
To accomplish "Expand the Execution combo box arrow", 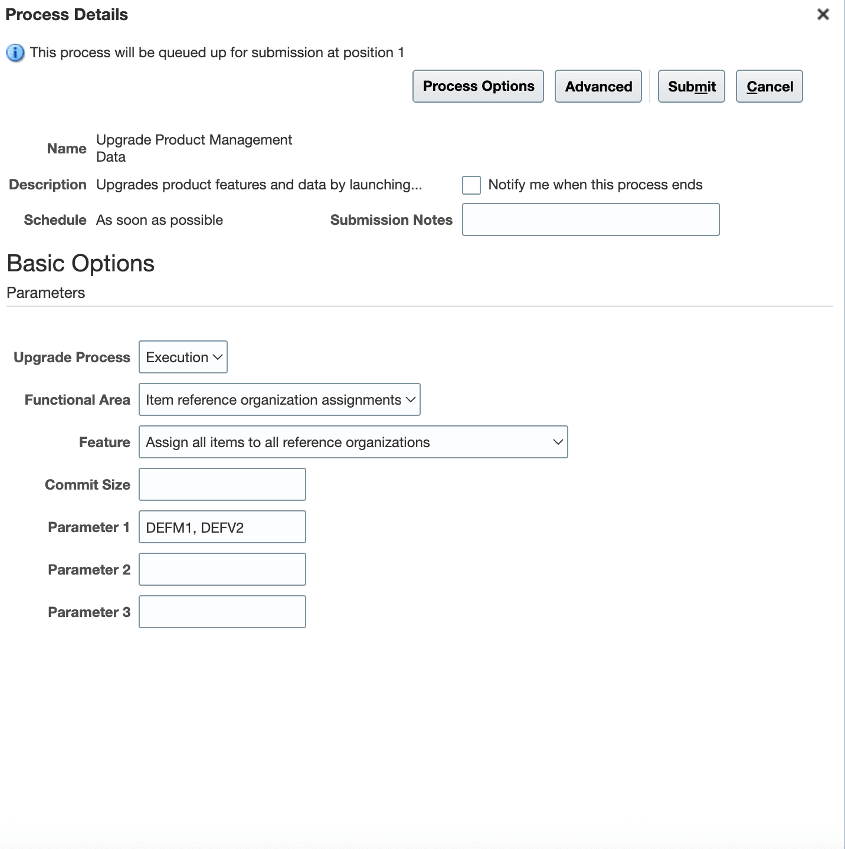I will coord(216,356).
